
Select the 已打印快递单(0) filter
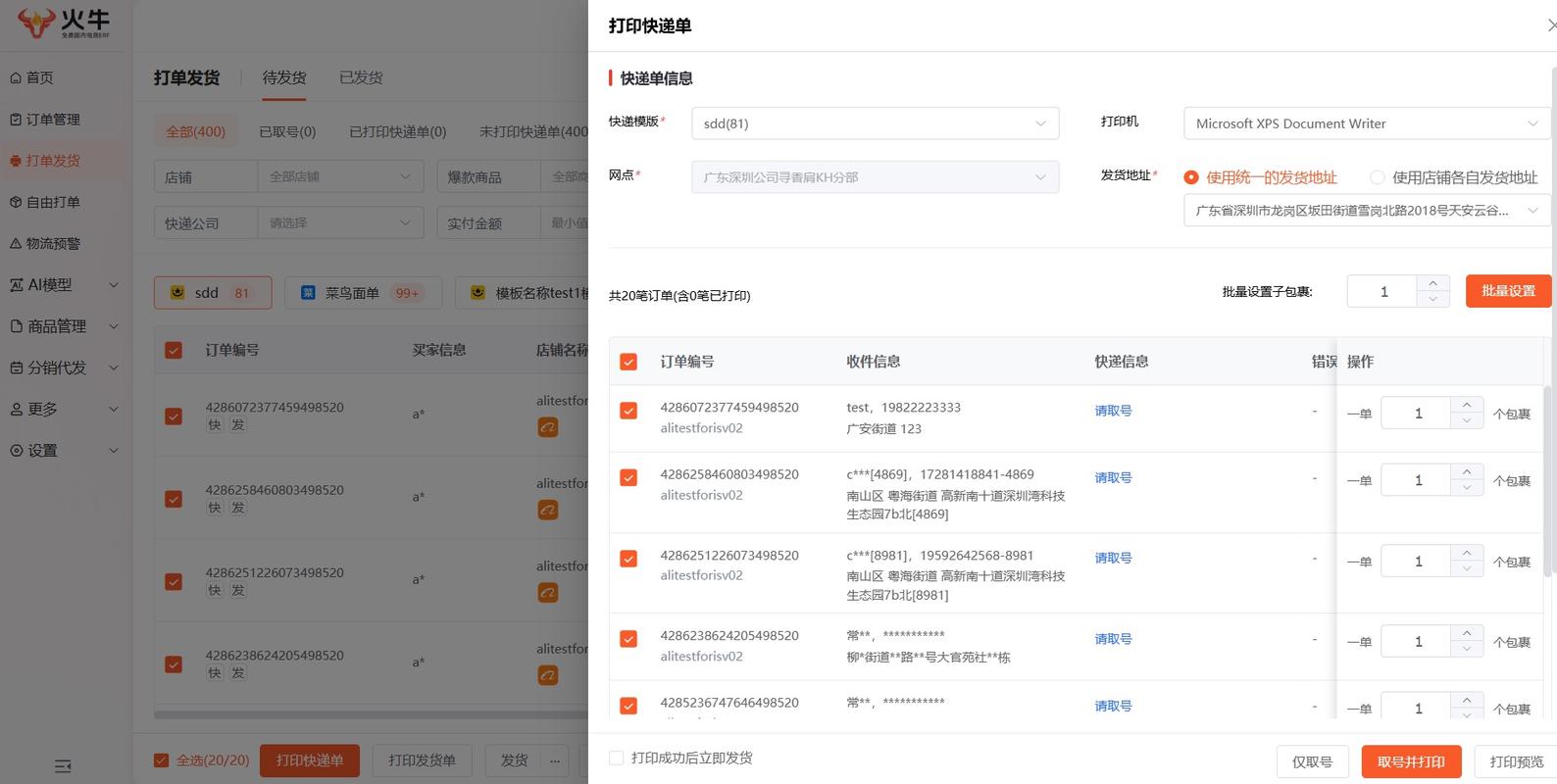[x=397, y=131]
